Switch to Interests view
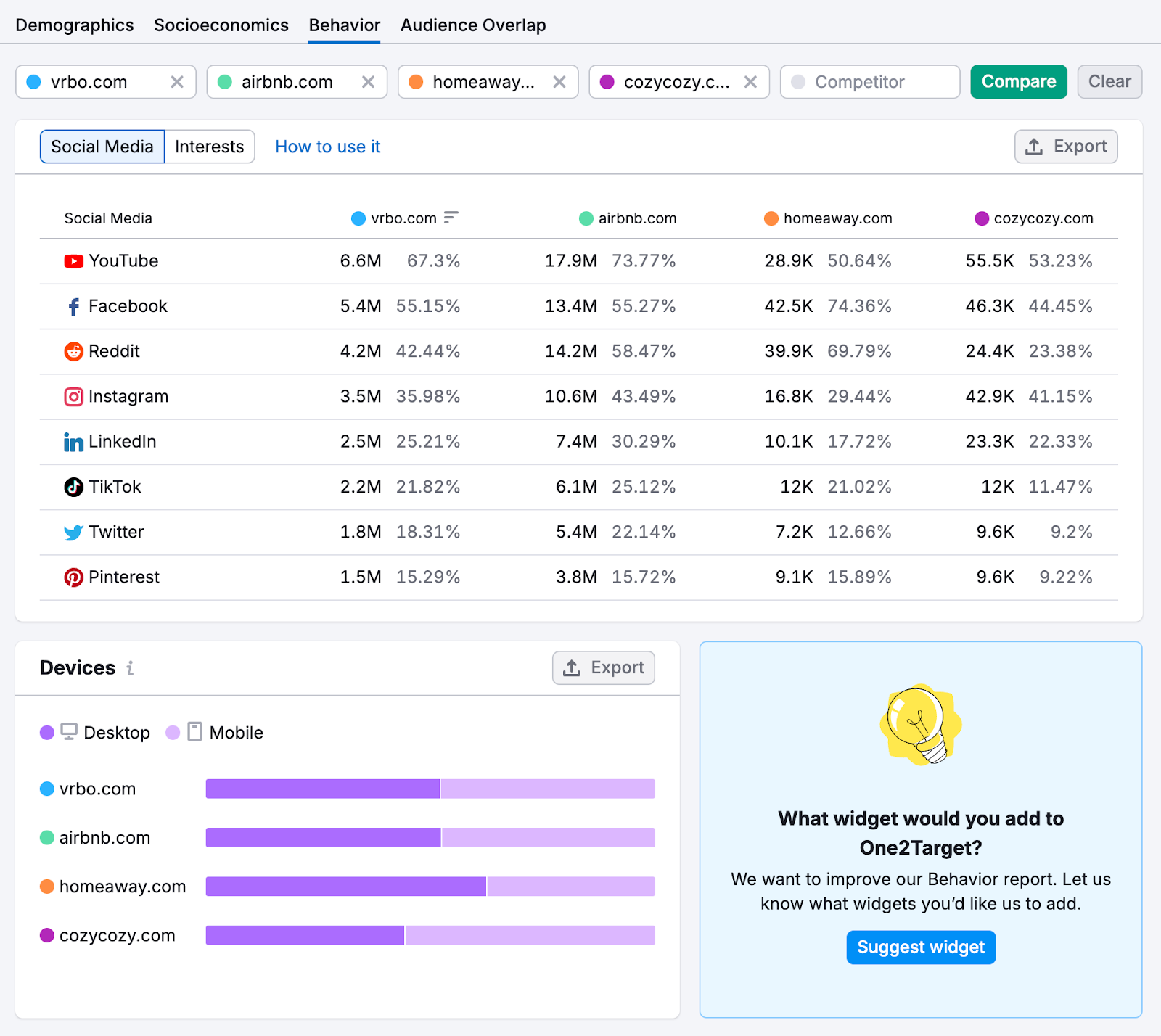The width and height of the screenshot is (1161, 1036). [210, 147]
